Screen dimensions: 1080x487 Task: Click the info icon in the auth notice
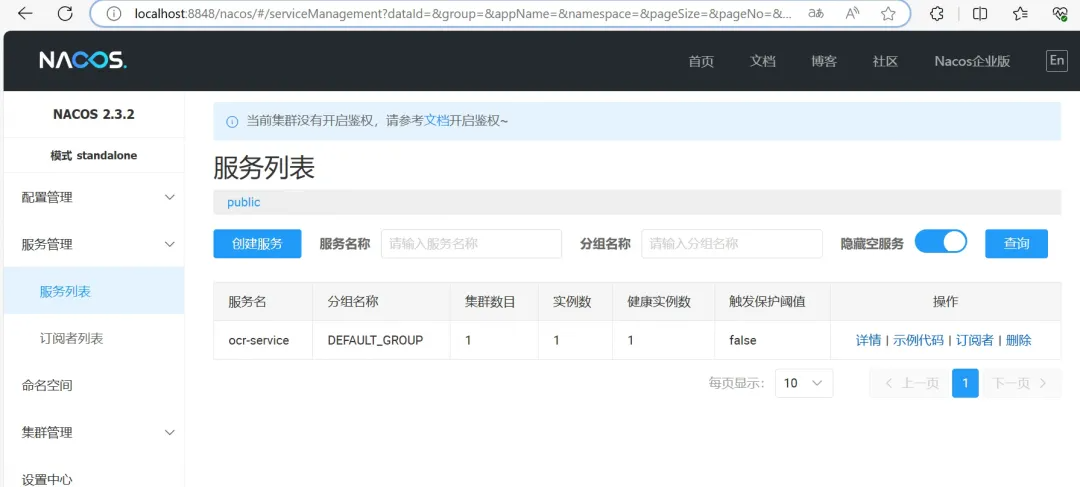pos(232,122)
